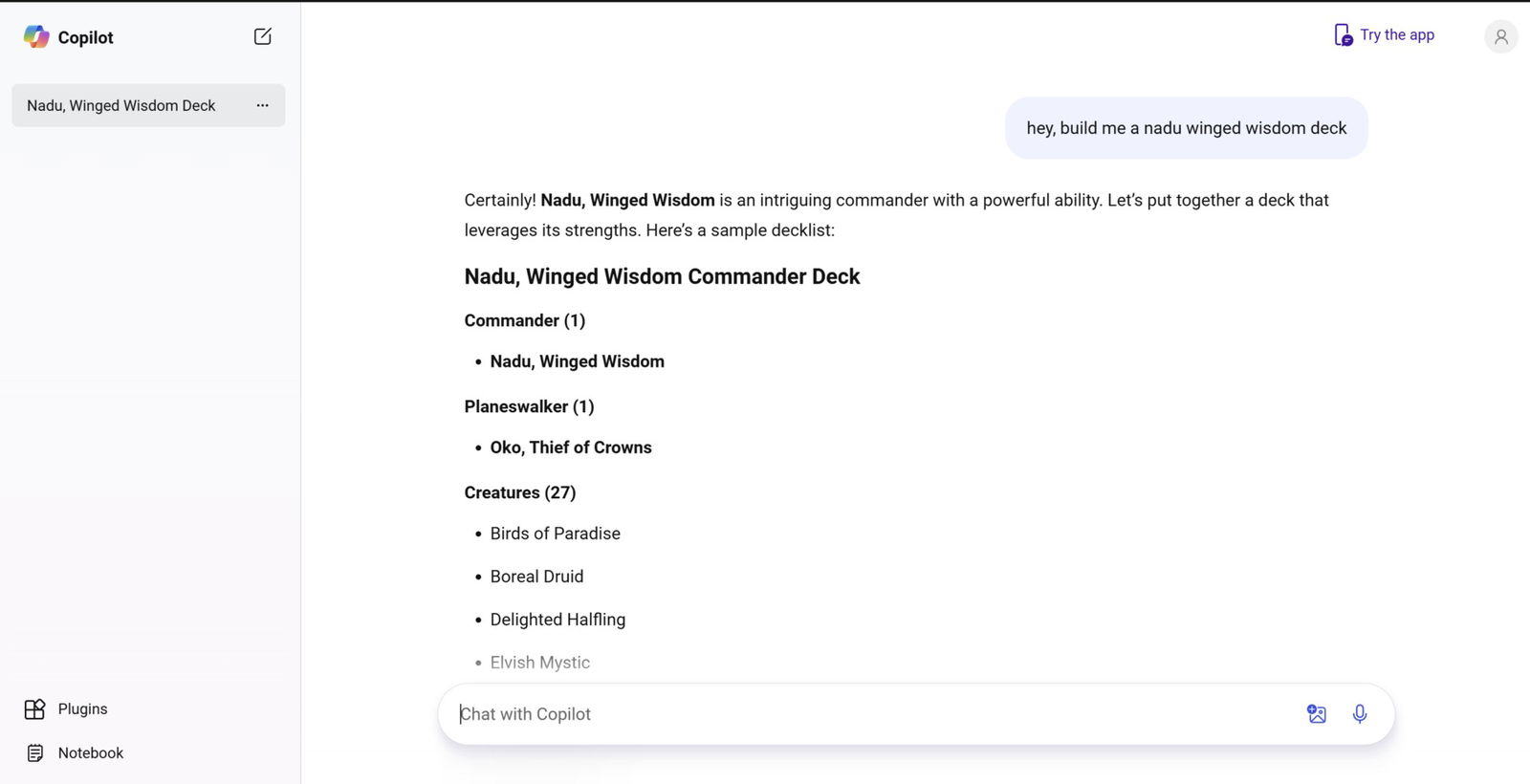Activate the microphone voice input
Image resolution: width=1530 pixels, height=784 pixels.
(x=1360, y=713)
